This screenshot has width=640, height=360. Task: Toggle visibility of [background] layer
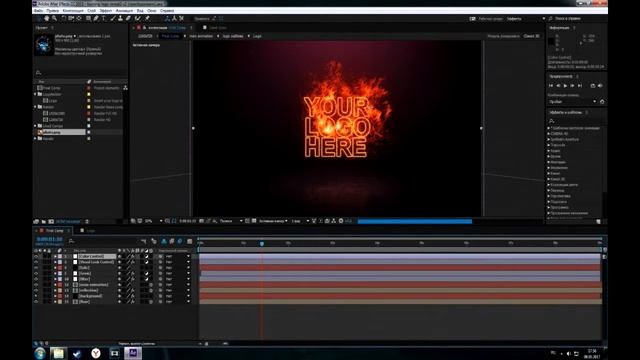[36, 296]
